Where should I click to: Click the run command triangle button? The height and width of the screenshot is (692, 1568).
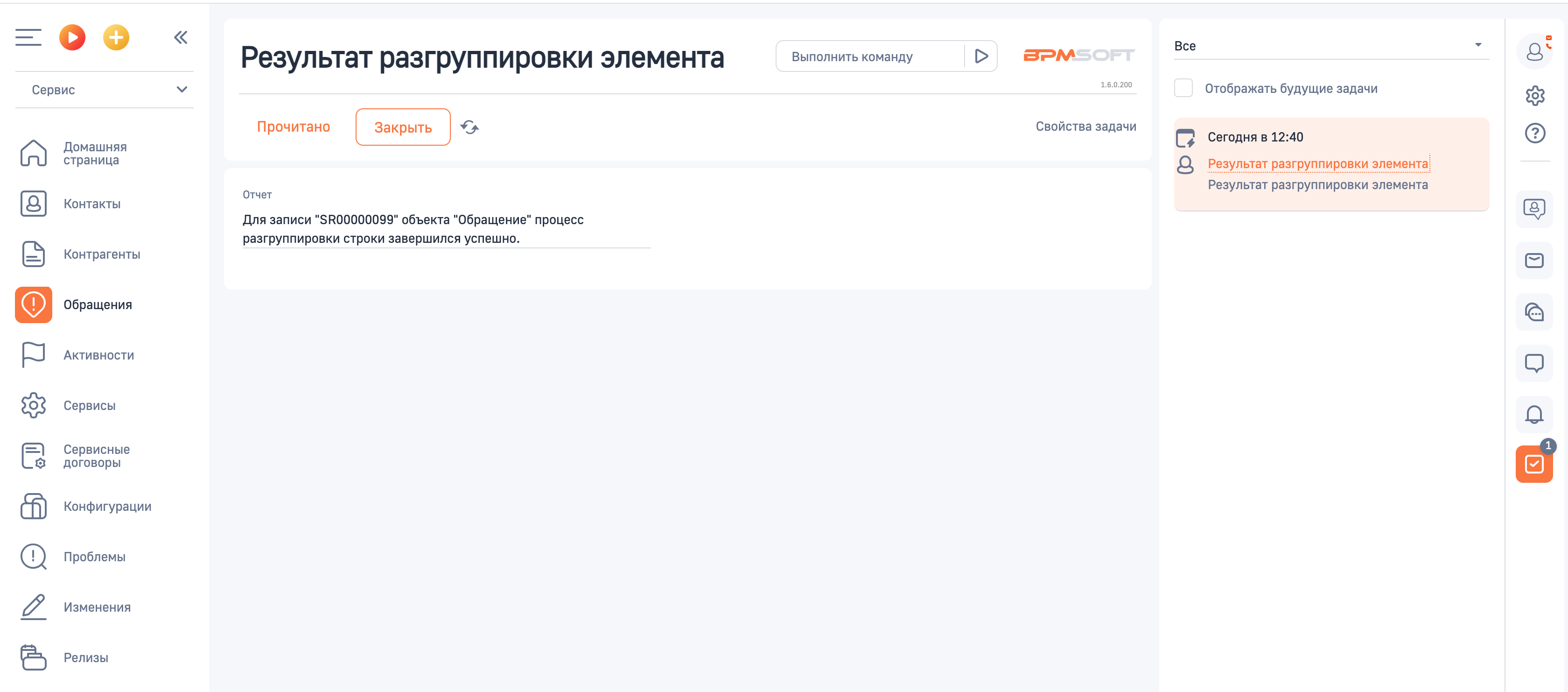coord(981,56)
